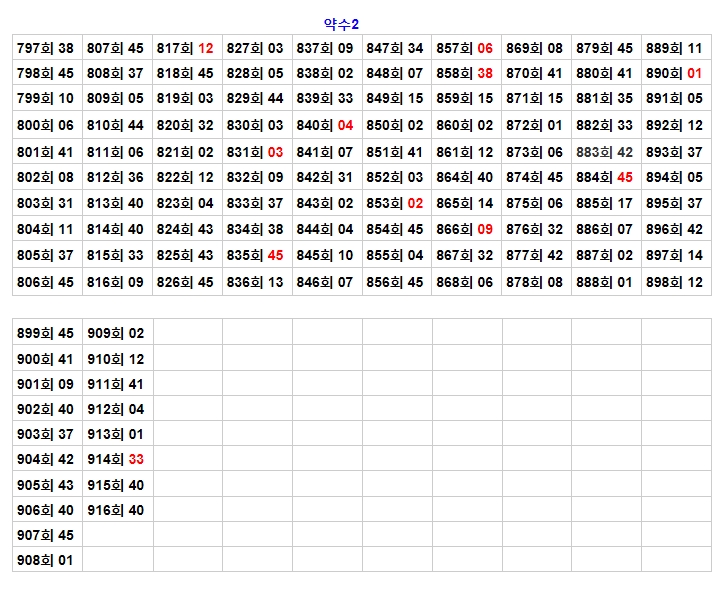Image resolution: width=726 pixels, height=591 pixels.
Task: Select the cell 840회 with red 04
Action: (325, 126)
